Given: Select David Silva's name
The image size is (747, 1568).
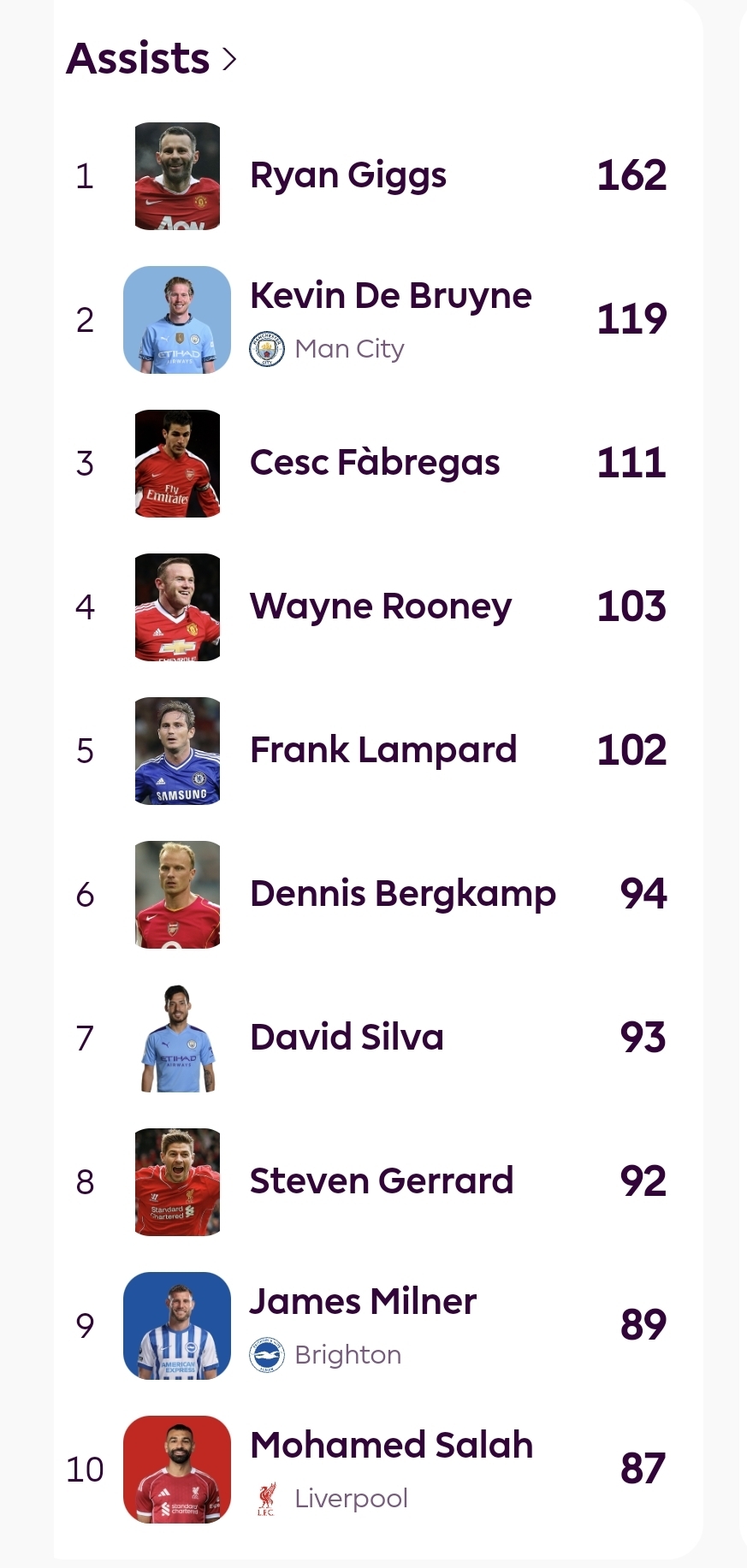Looking at the screenshot, I should point(347,1038).
